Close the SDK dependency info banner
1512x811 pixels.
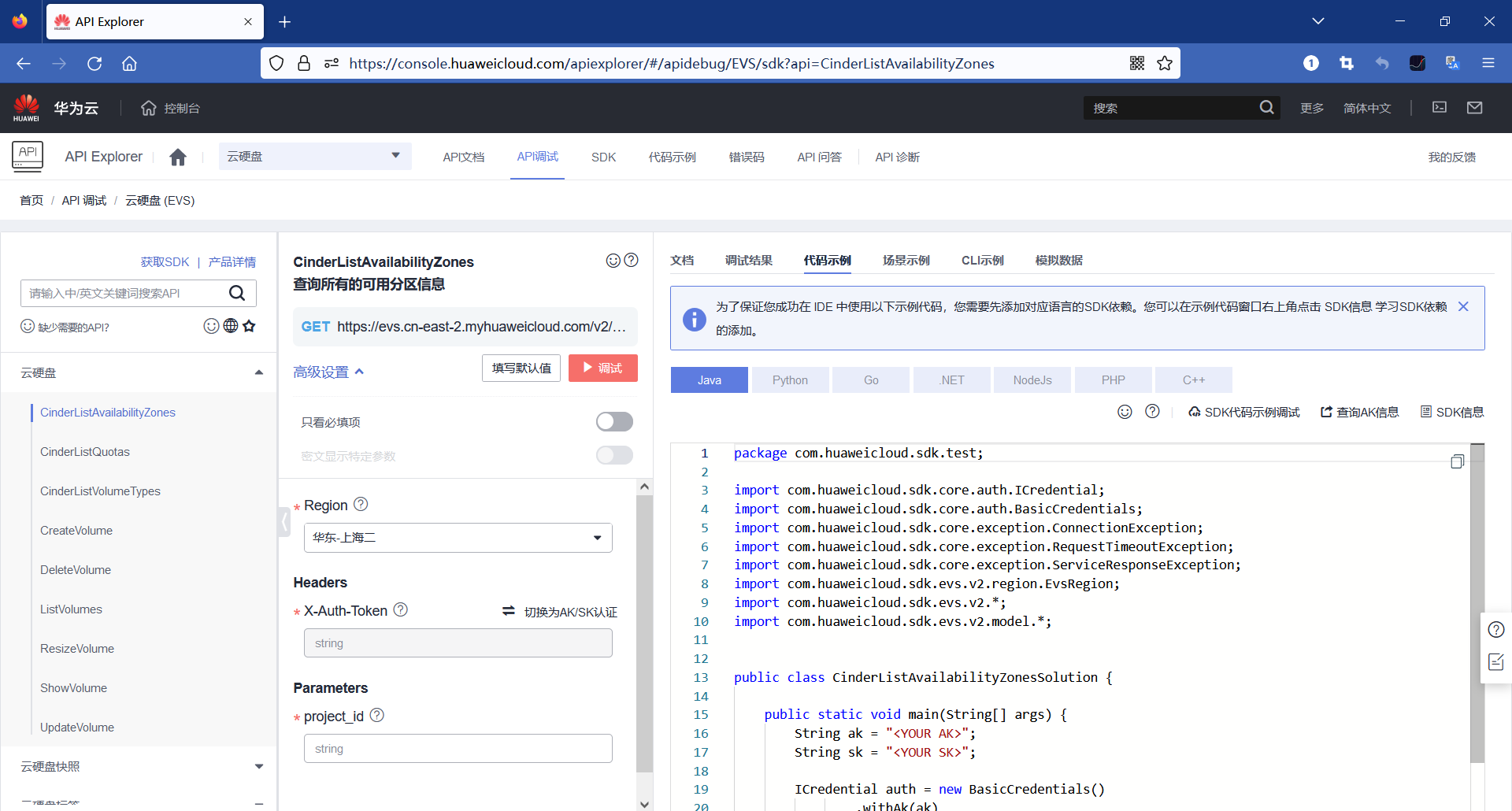tap(1463, 306)
